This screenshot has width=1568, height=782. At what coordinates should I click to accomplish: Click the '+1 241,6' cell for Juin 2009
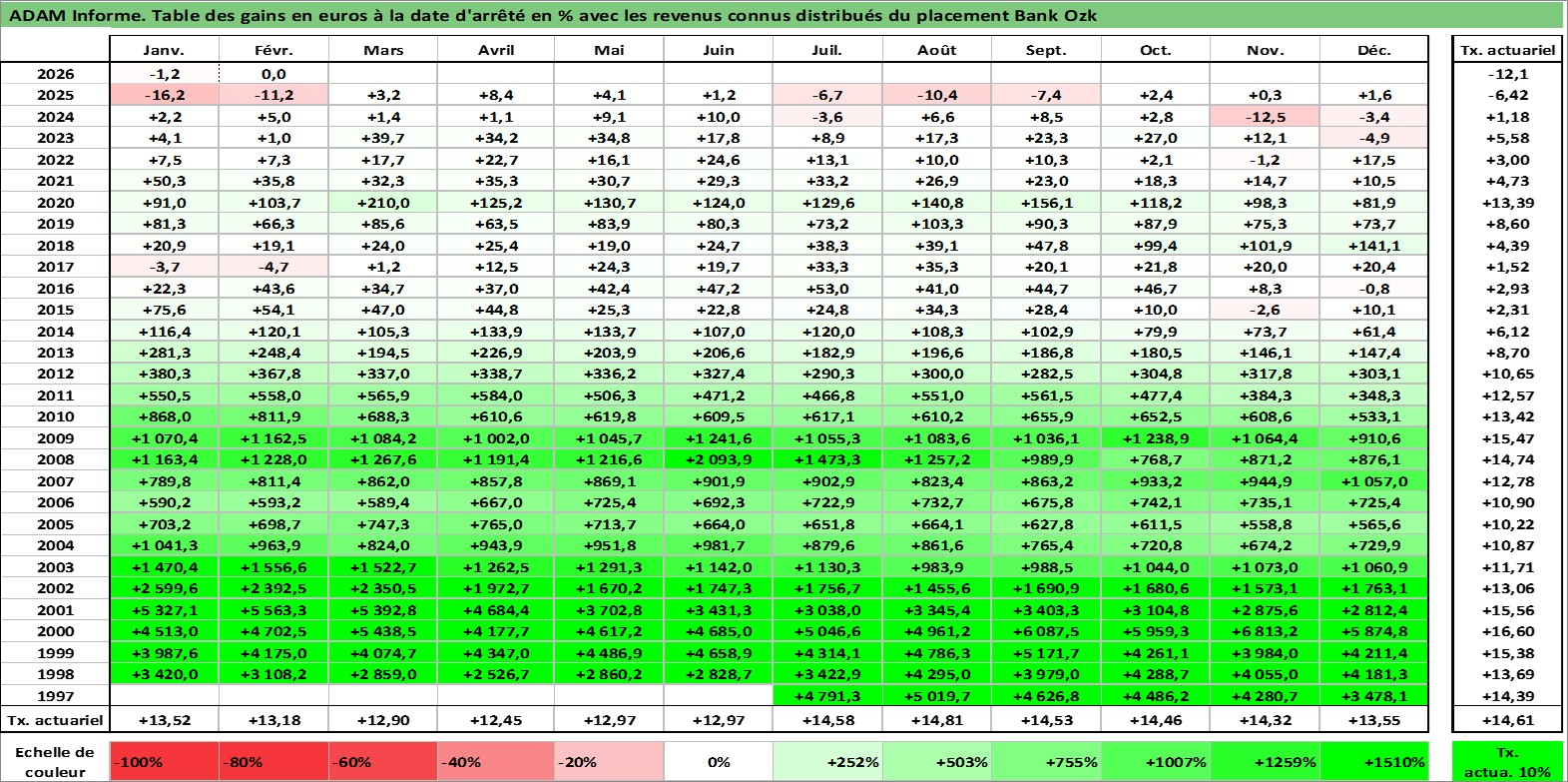pos(719,438)
